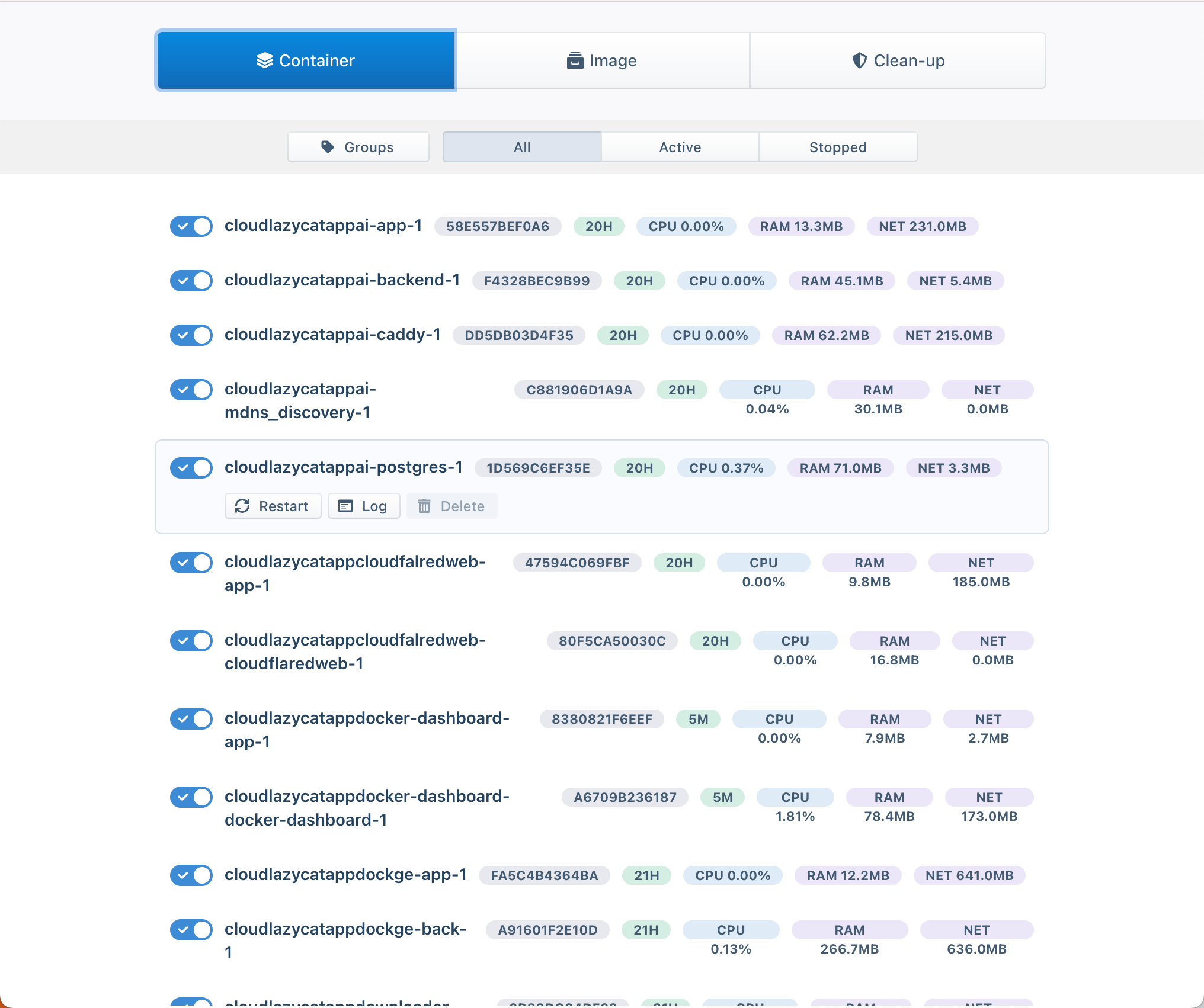This screenshot has width=1204, height=1008.
Task: Click the layers icon on Container tab
Action: point(264,60)
